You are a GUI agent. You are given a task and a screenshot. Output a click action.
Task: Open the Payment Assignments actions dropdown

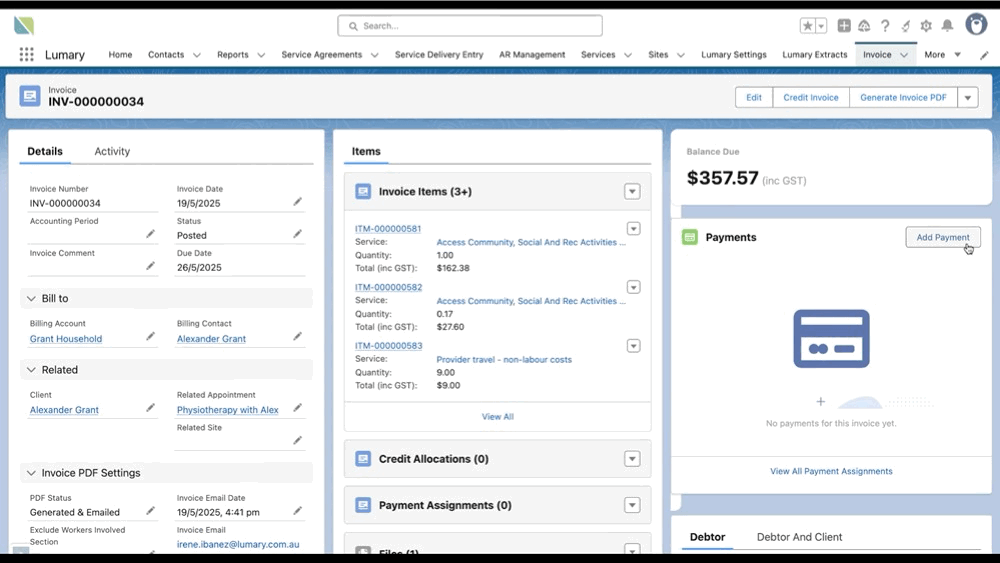(x=632, y=505)
